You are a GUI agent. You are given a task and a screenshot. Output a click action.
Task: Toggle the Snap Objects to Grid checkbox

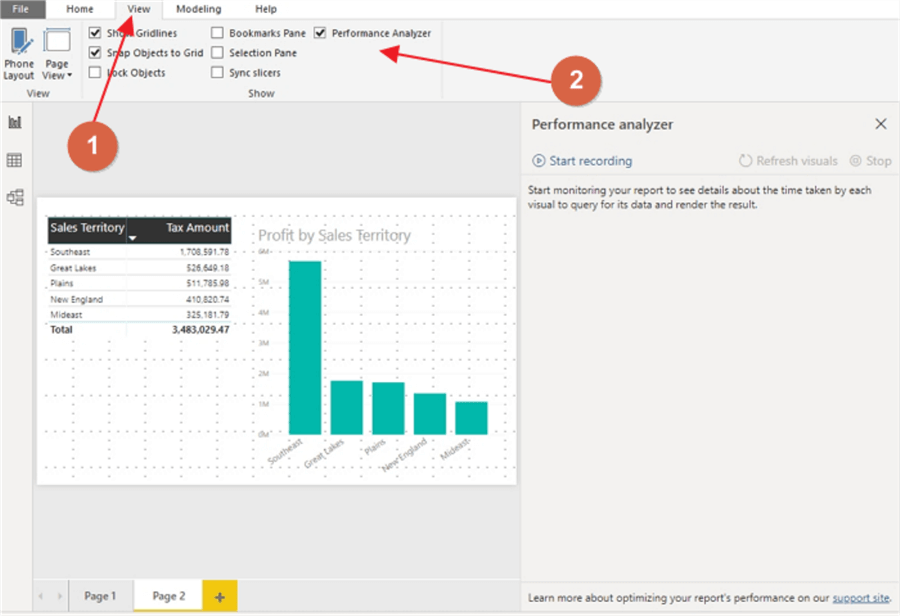(95, 53)
